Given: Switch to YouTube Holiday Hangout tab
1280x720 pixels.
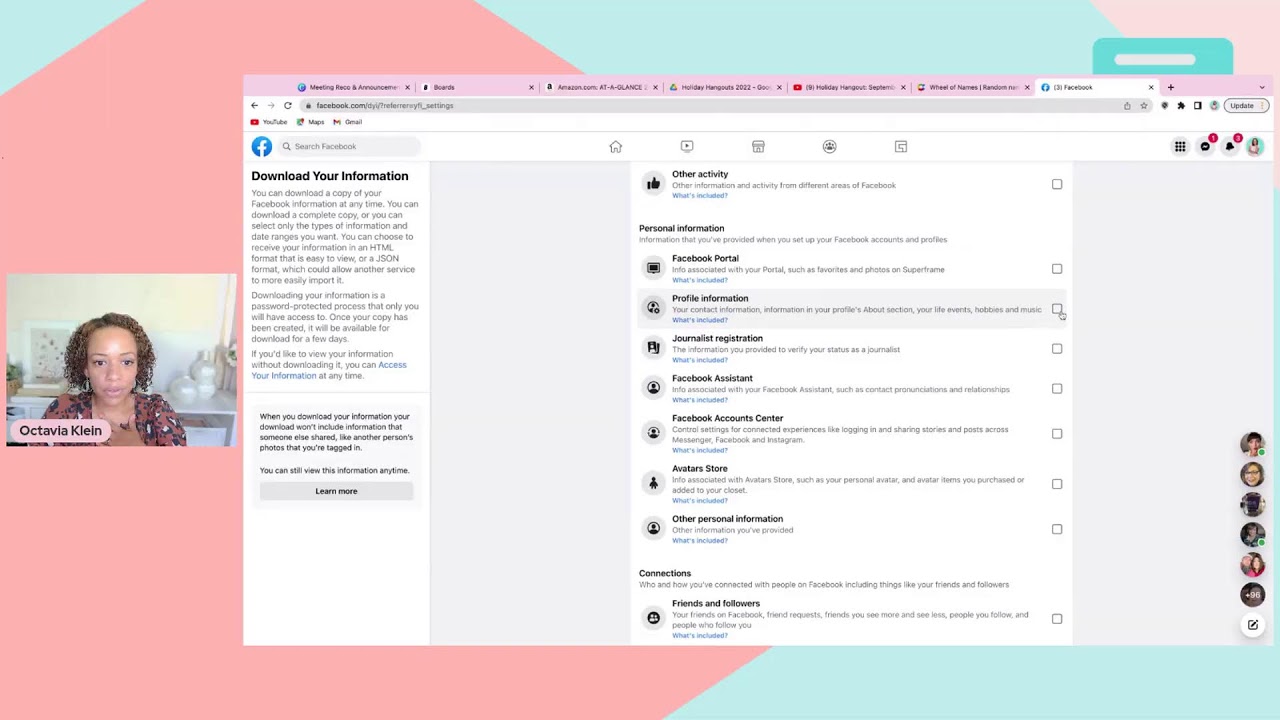Looking at the screenshot, I should coord(850,87).
